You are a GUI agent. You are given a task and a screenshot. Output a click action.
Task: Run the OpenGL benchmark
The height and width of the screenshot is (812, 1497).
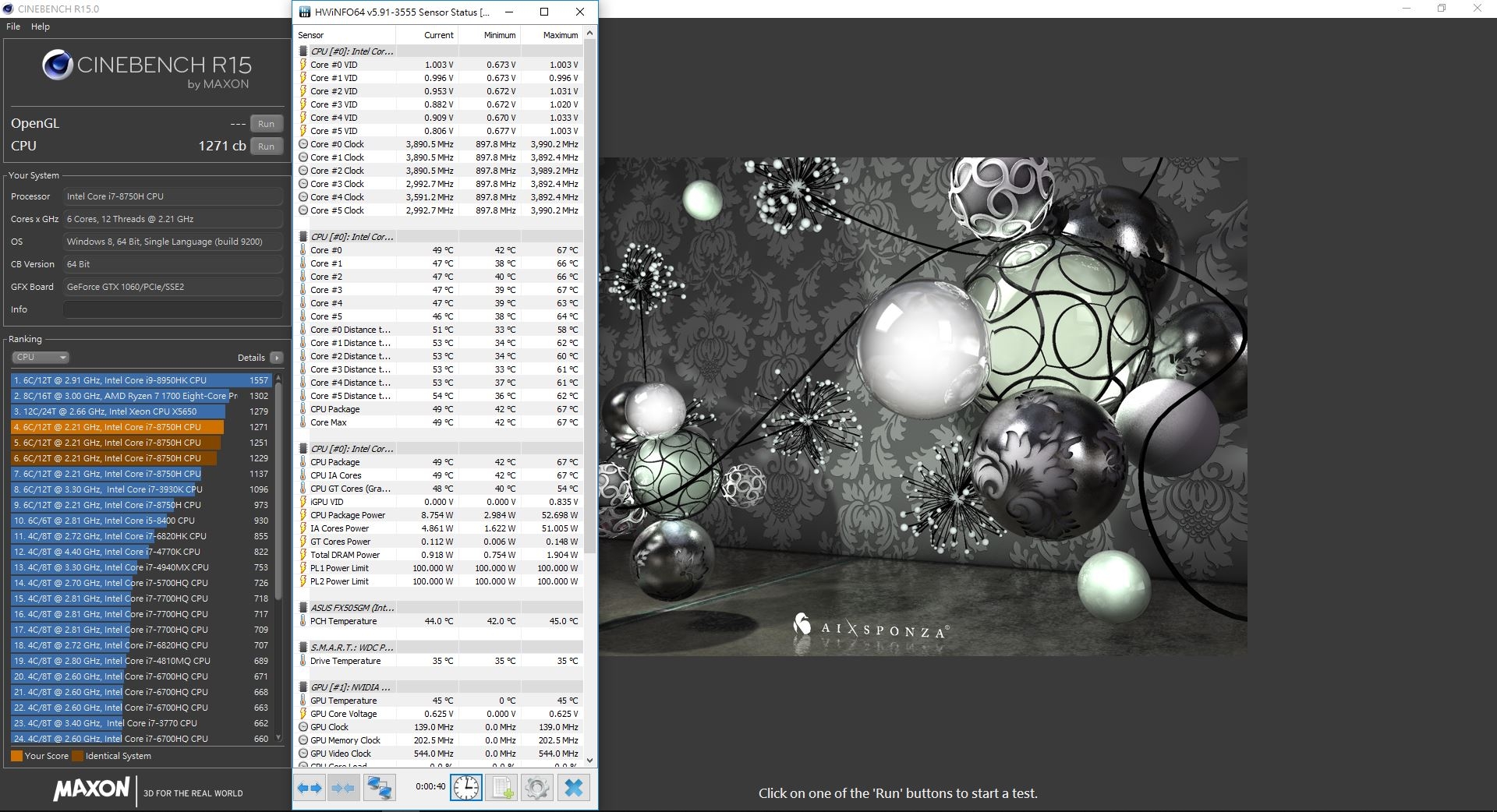pyautogui.click(x=266, y=124)
